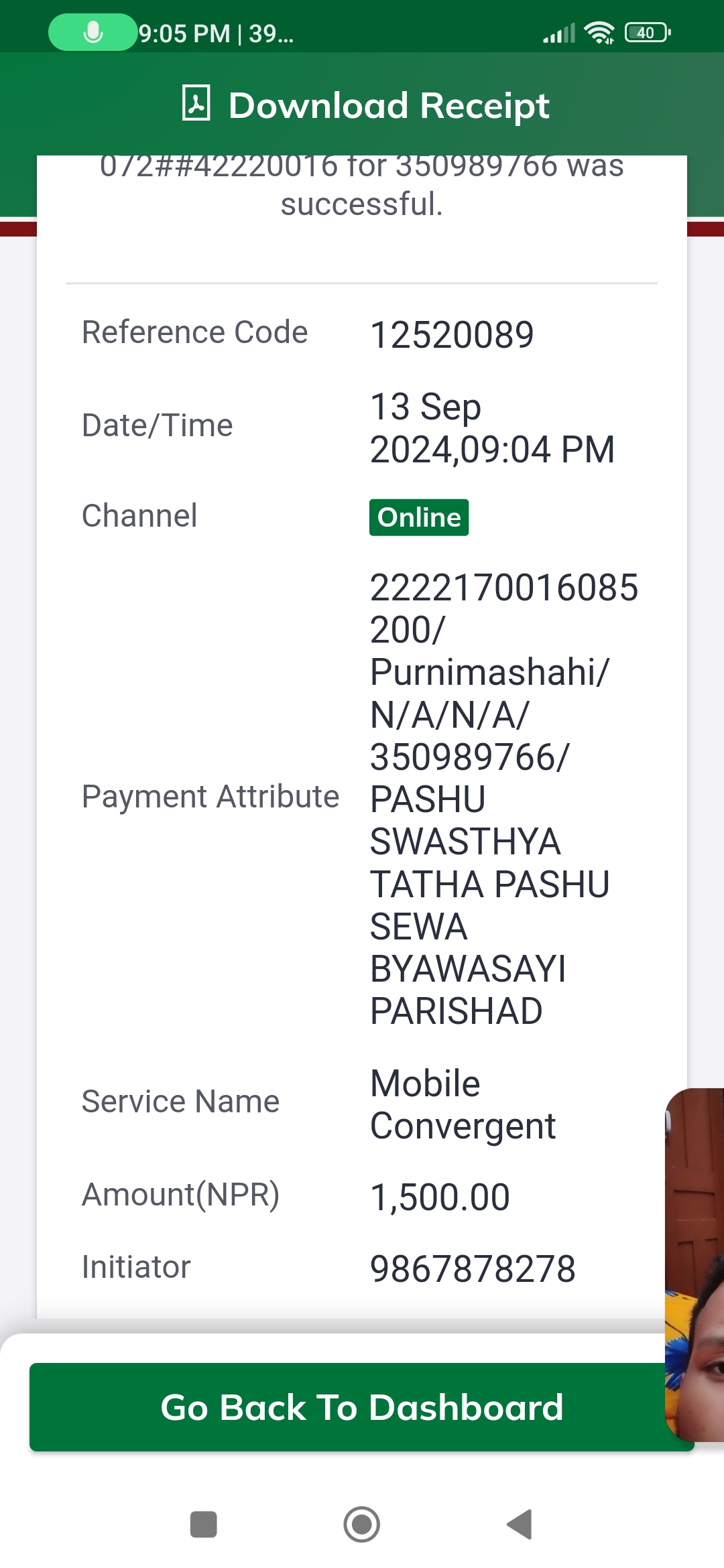This screenshot has height=1568, width=724.
Task: Tap the battery level icon
Action: tap(648, 32)
